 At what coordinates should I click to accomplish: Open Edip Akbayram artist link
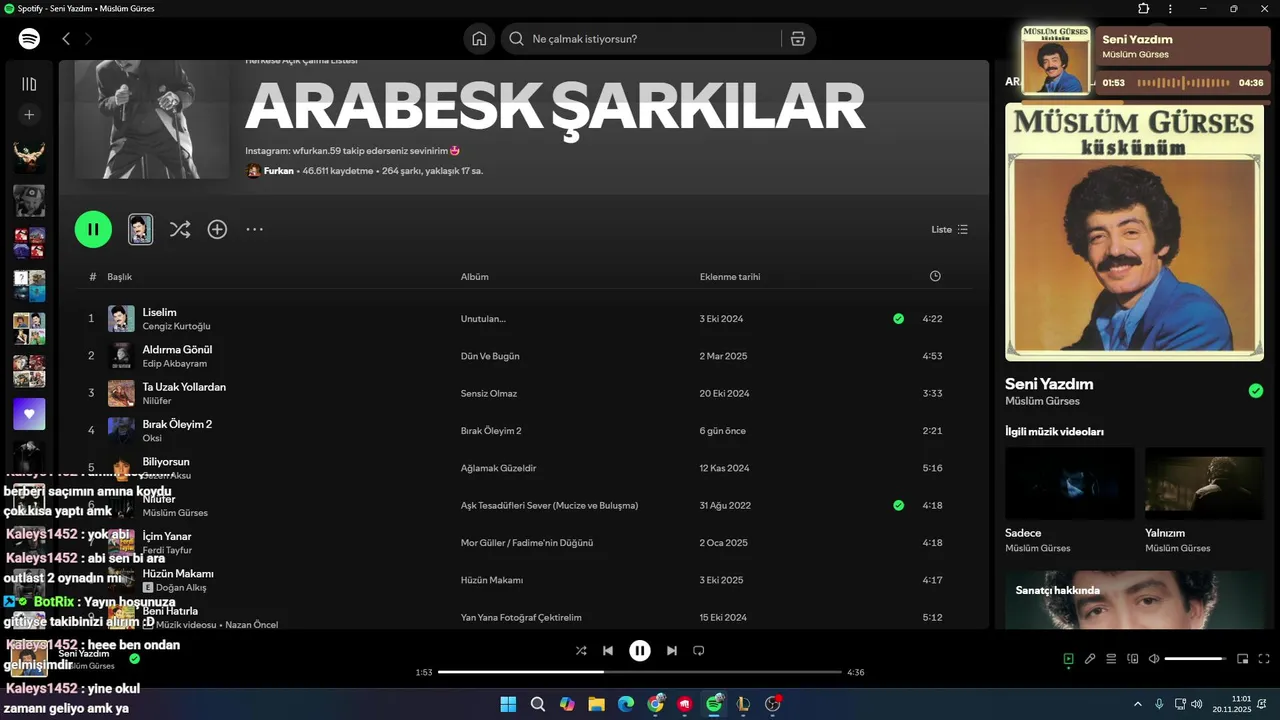coord(175,364)
